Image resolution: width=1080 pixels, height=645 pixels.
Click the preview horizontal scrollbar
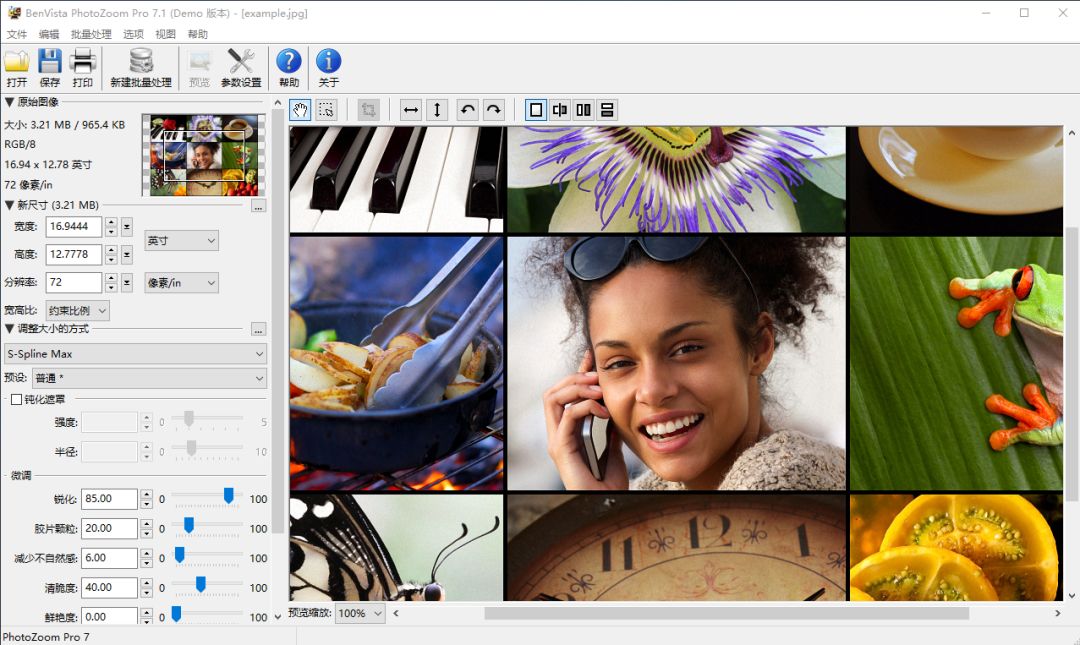coord(726,613)
